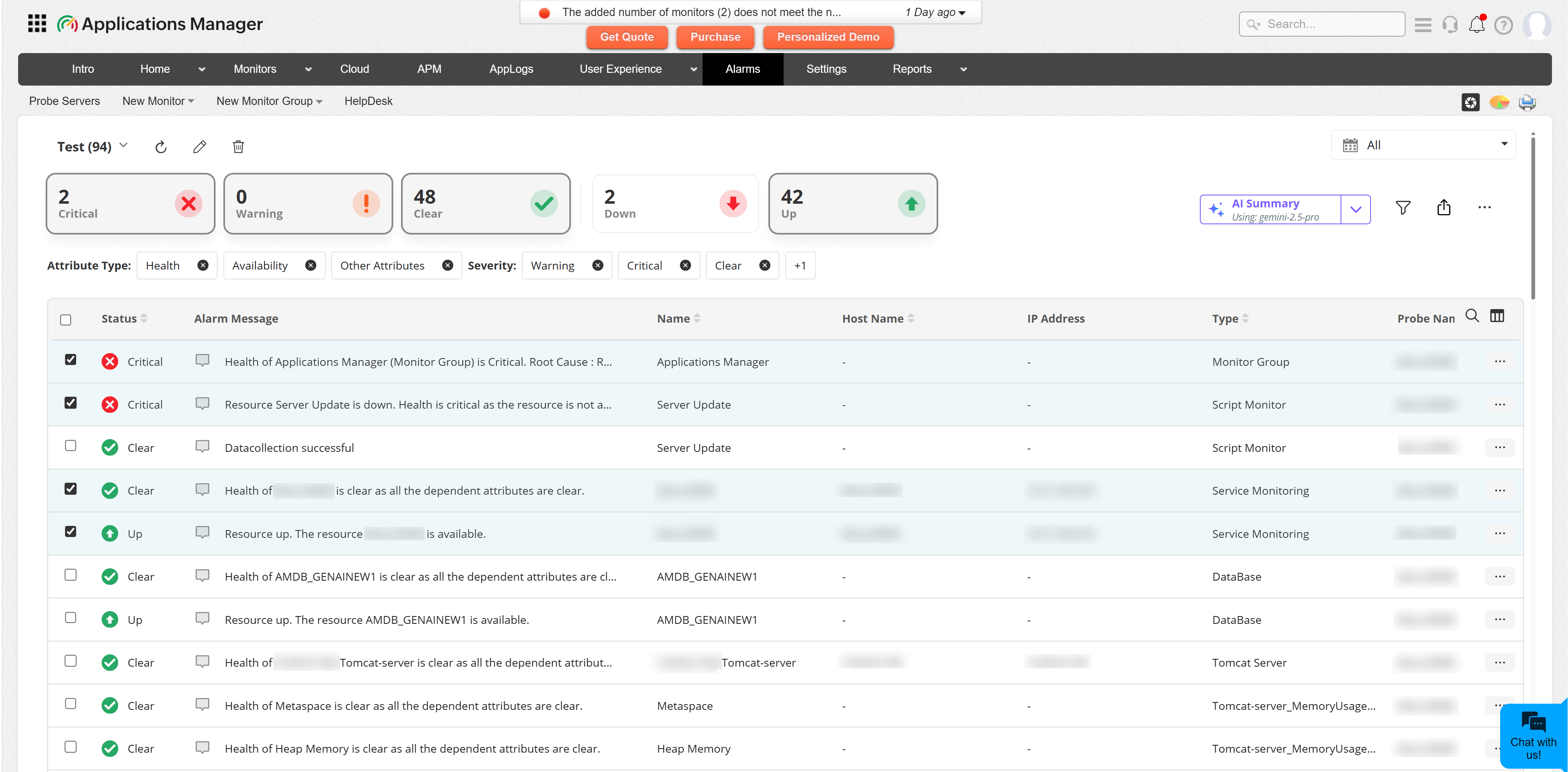1568x772 pixels.
Task: Remove the Other Attributes filter chip
Action: click(448, 265)
